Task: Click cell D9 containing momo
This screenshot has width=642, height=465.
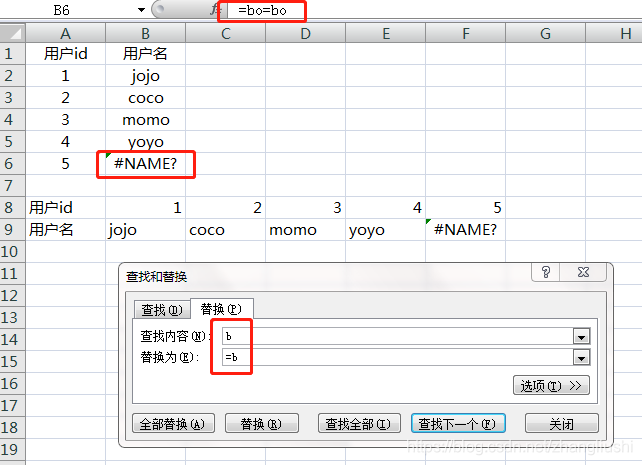Action: [305, 230]
